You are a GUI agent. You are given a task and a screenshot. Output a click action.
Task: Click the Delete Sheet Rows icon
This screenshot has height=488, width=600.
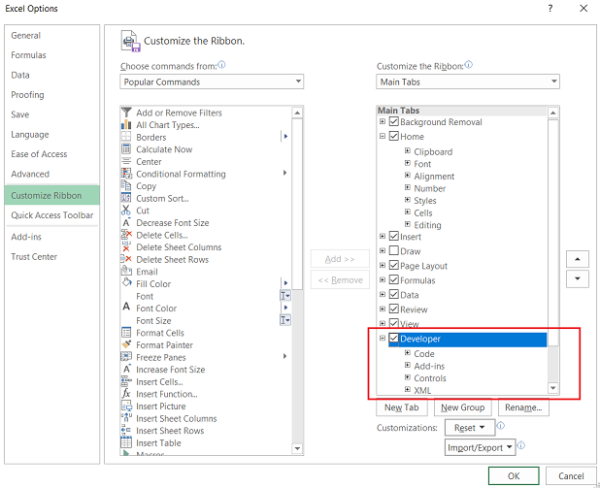click(126, 259)
